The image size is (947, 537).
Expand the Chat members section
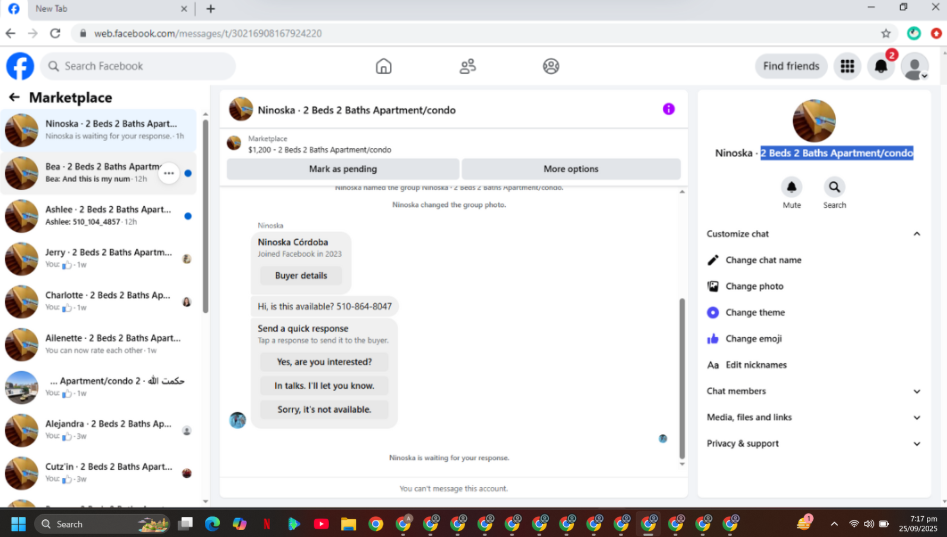[814, 391]
